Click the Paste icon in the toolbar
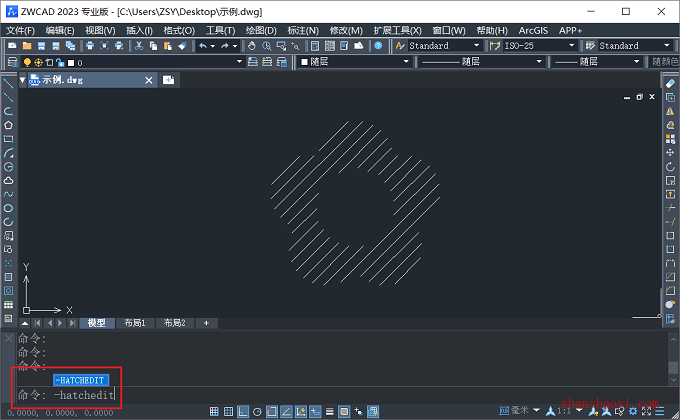The image size is (680, 420). (167, 46)
